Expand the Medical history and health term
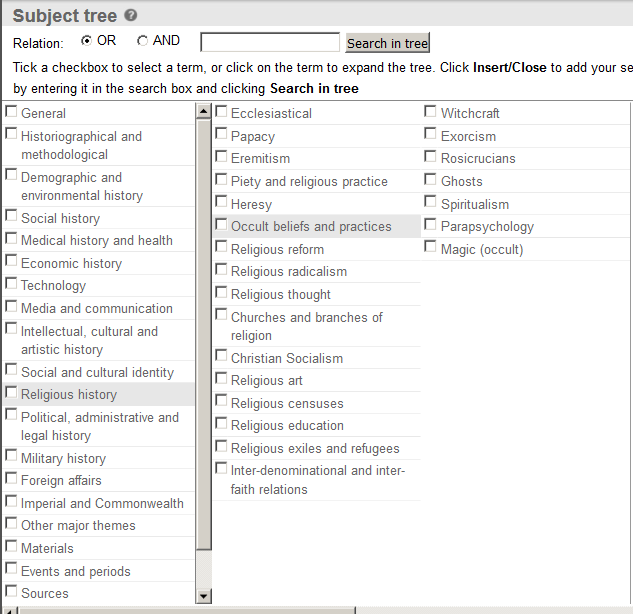 [96, 240]
